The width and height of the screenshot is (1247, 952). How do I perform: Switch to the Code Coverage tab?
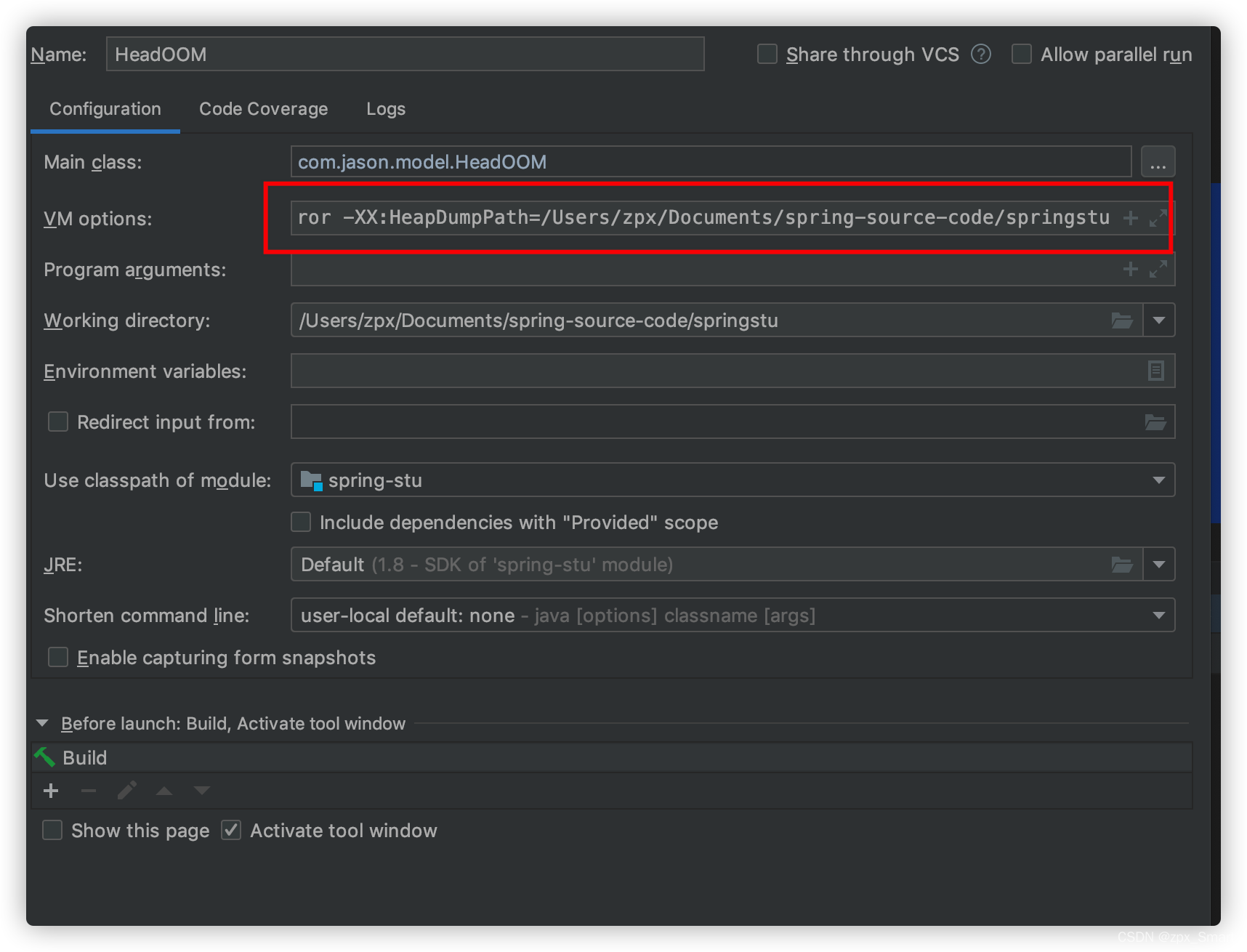263,109
